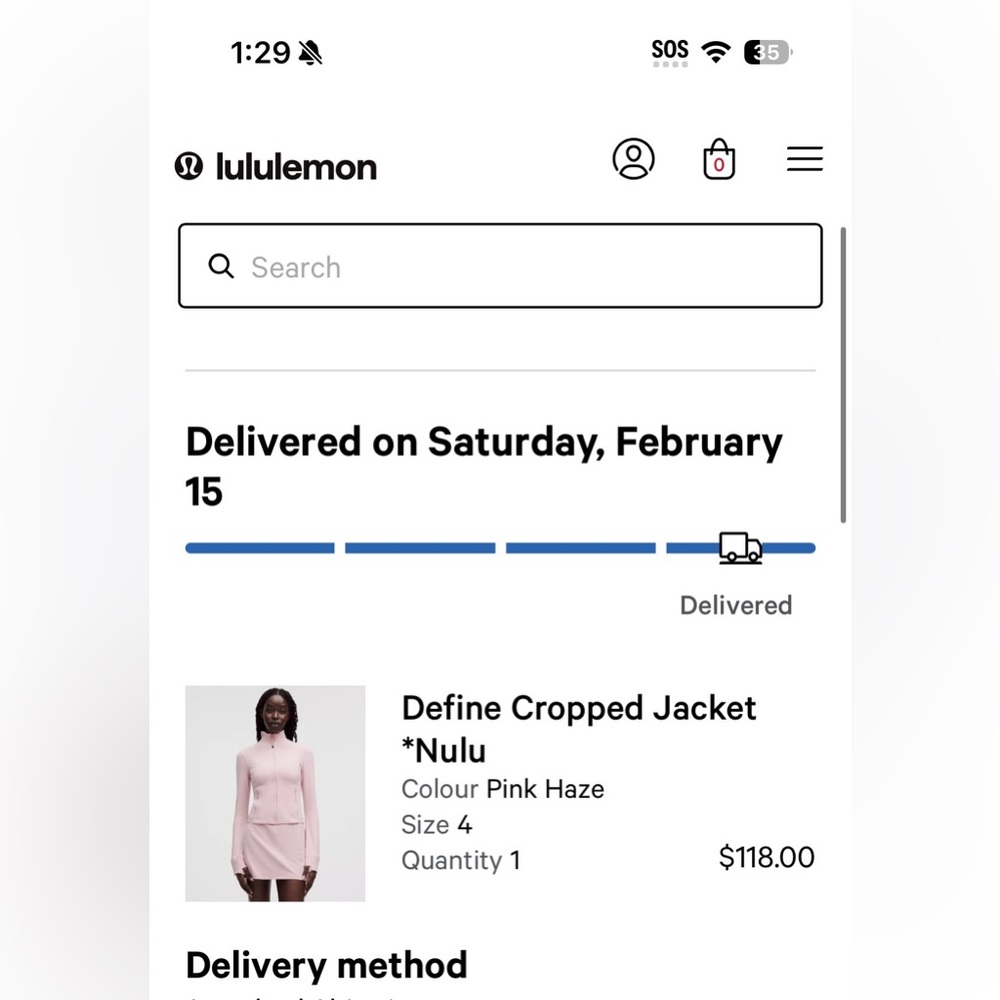Tap the battery level indicator
The height and width of the screenshot is (1000, 1000).
coord(768,52)
